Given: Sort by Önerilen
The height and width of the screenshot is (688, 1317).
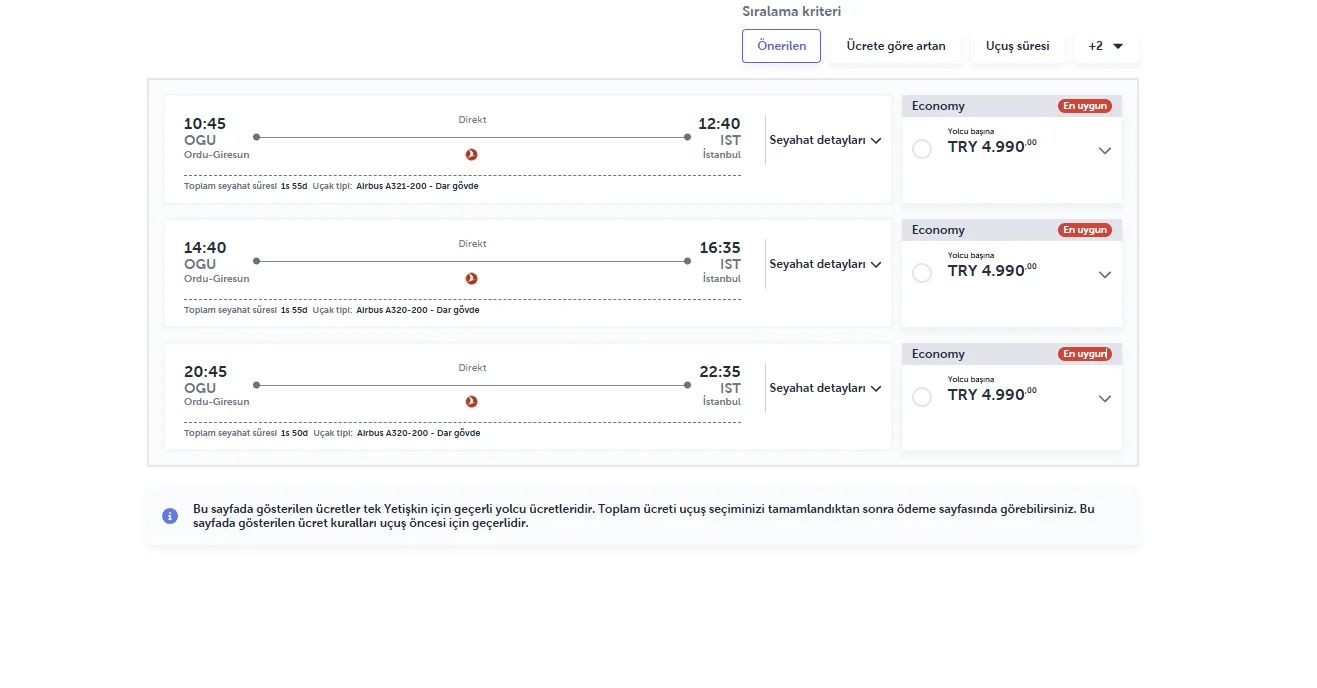Looking at the screenshot, I should [781, 46].
